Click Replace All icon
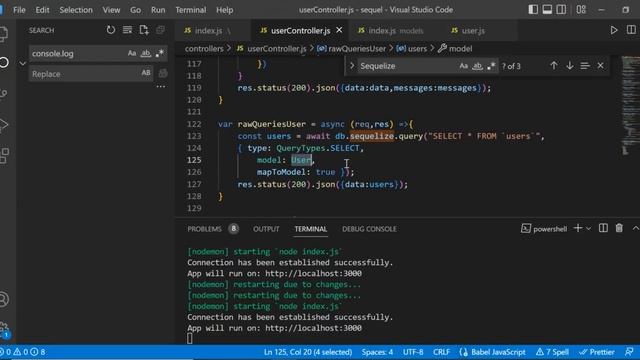The width and height of the screenshot is (640, 360). coord(163,73)
